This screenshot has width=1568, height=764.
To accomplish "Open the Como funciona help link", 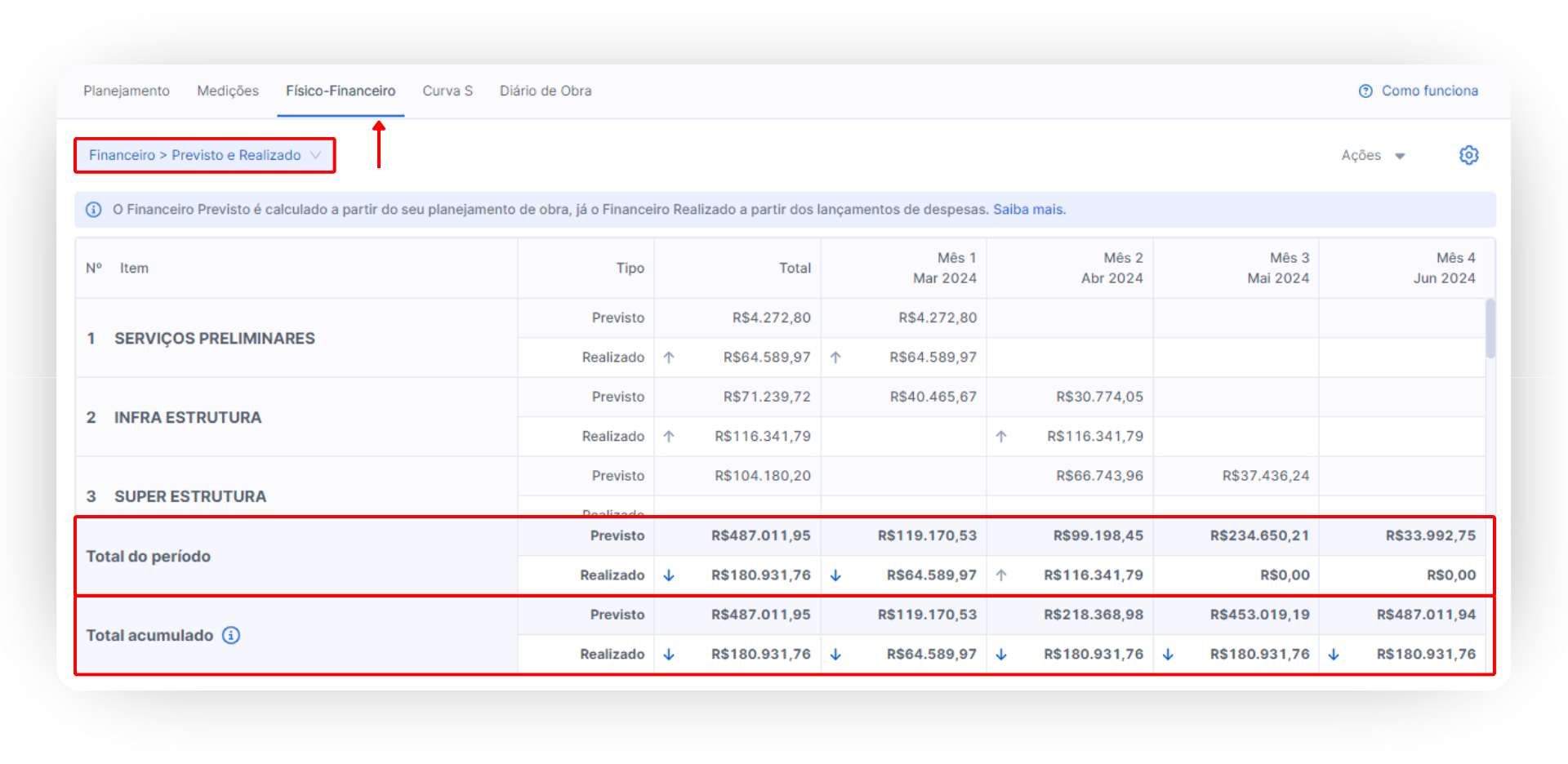I will coord(1429,91).
